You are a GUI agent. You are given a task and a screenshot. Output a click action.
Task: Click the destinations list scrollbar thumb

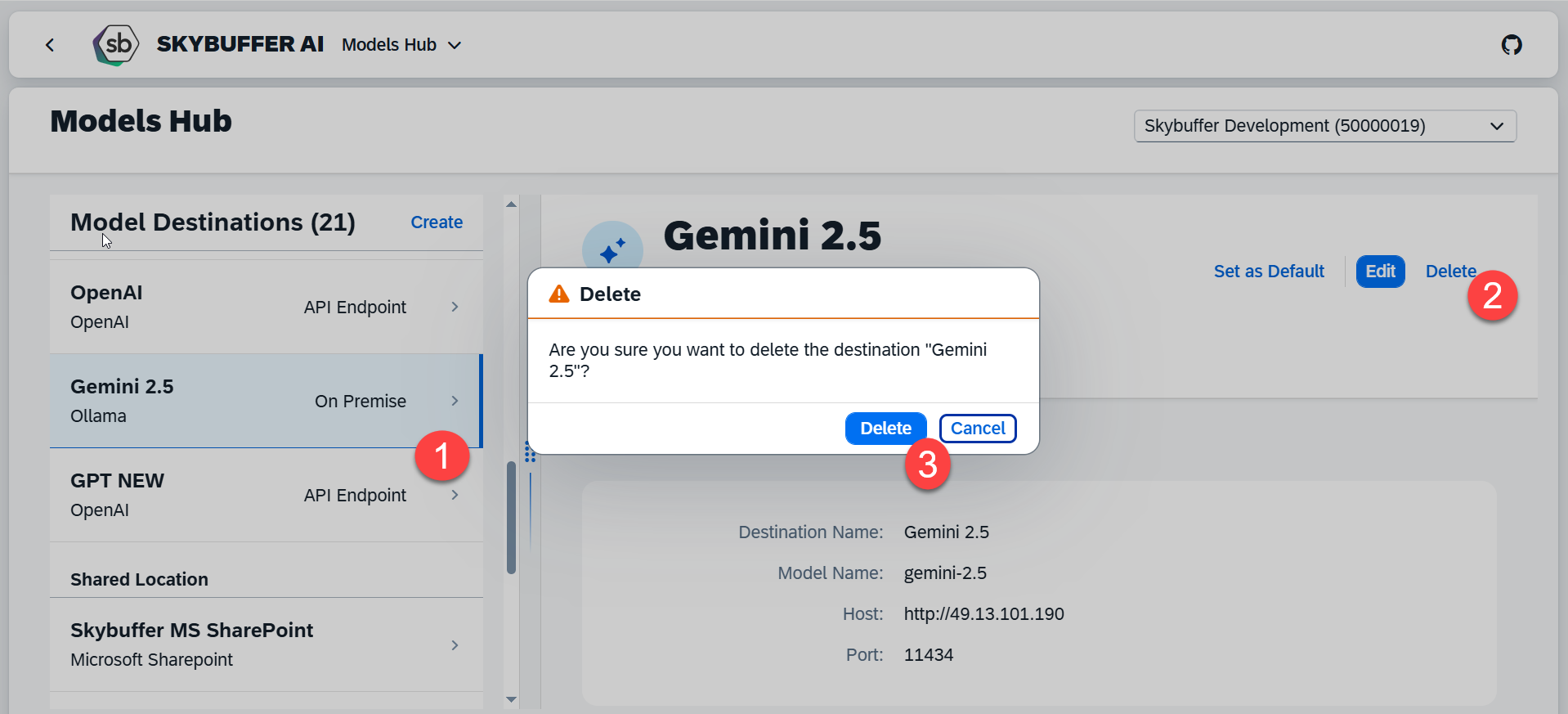click(x=511, y=517)
